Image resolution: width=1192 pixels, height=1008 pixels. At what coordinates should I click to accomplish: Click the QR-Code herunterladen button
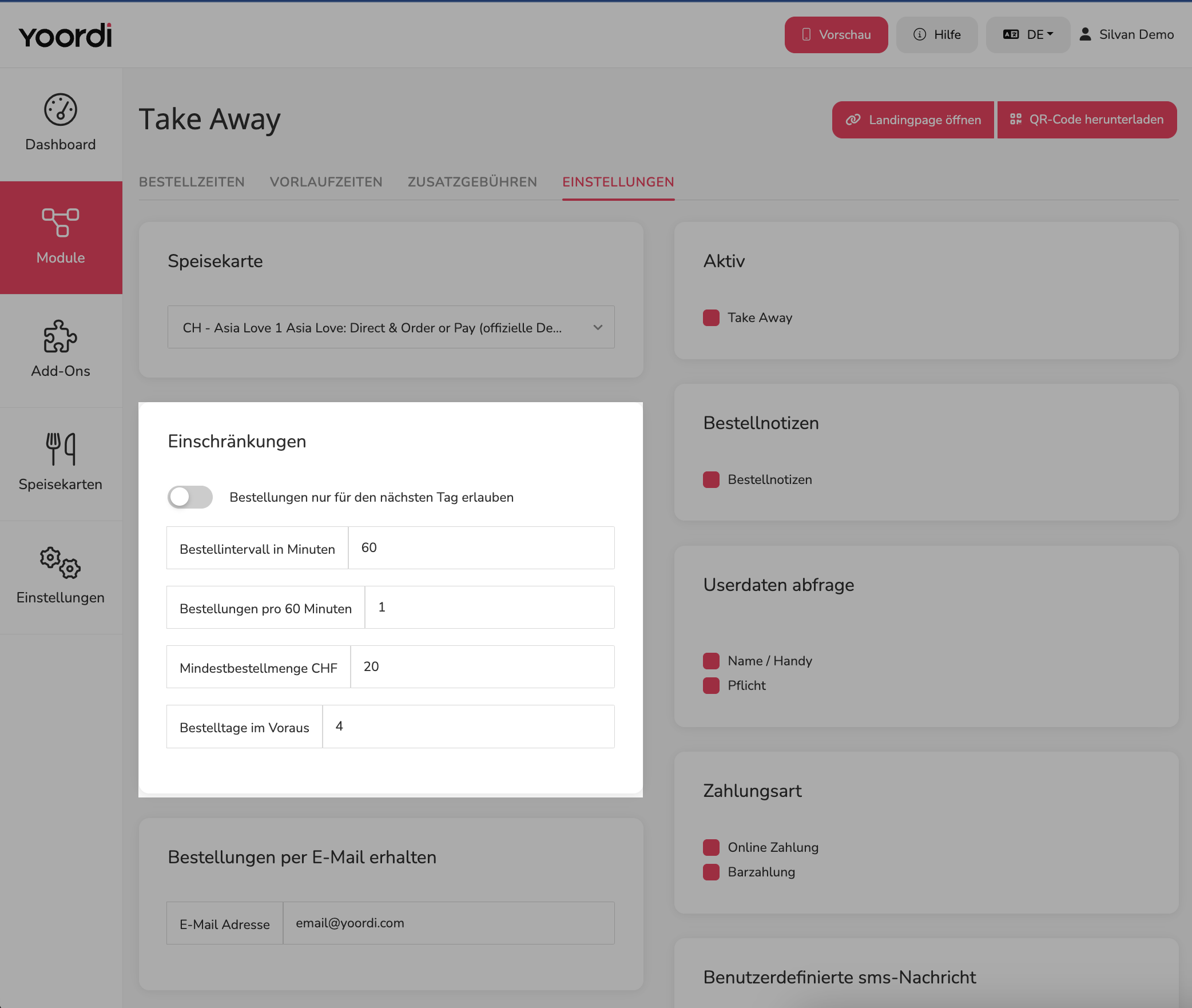1087,120
